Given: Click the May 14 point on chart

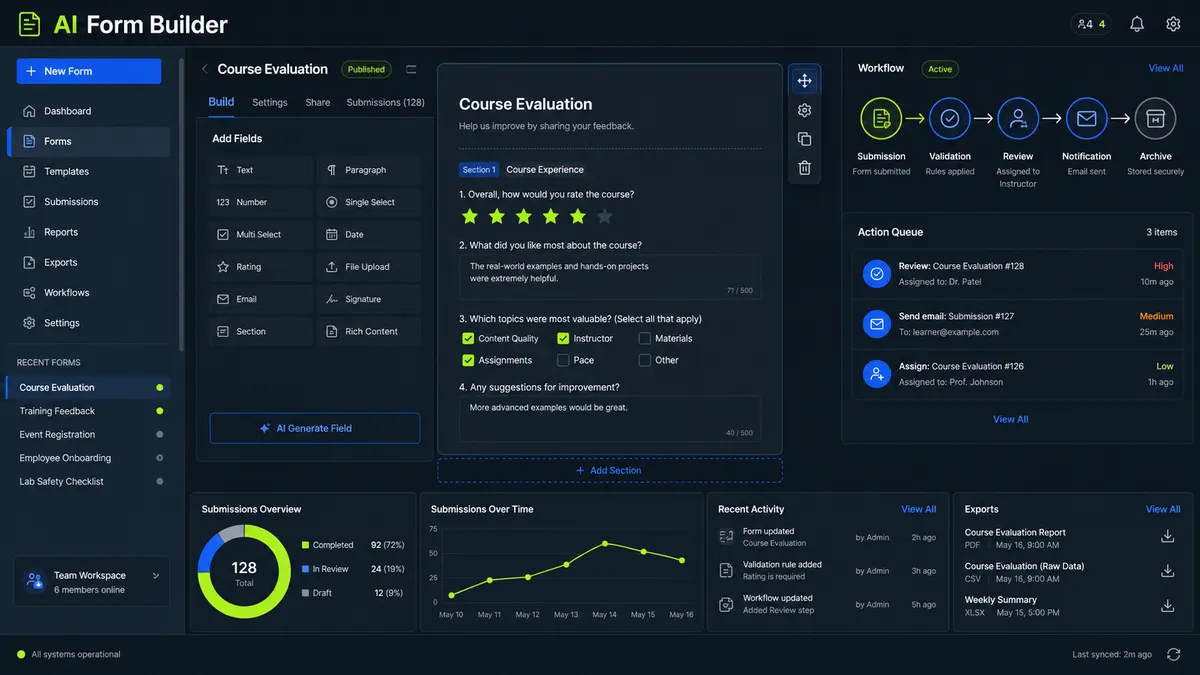Looking at the screenshot, I should (x=605, y=543).
